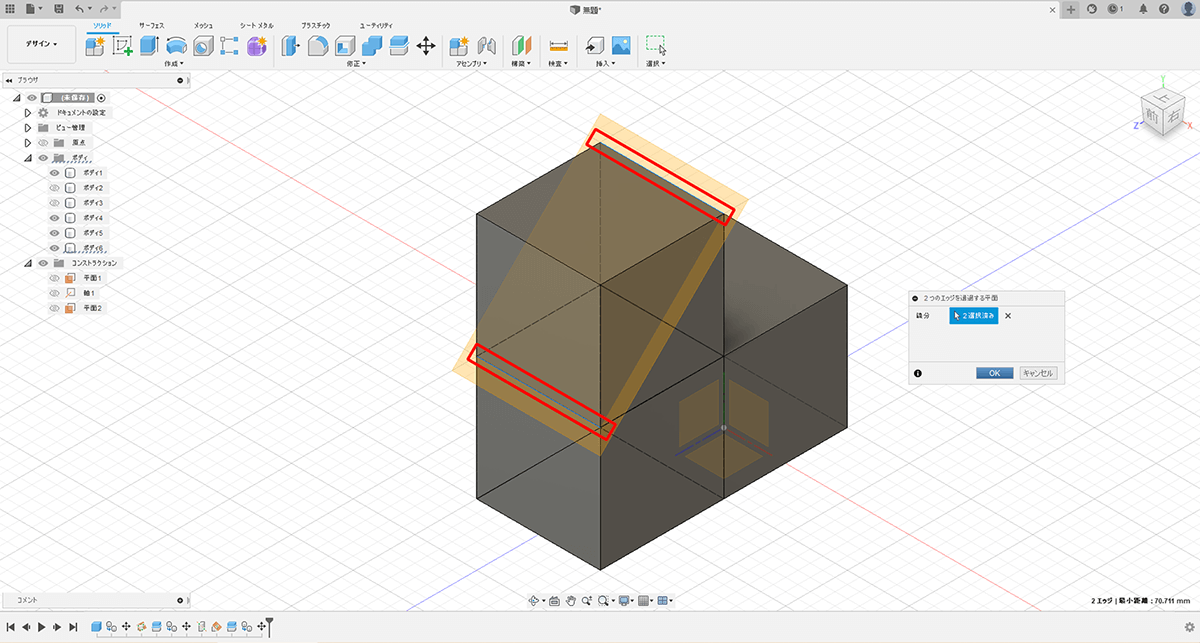1200x643 pixels.
Task: Click the キャンセル button
Action: coord(1038,373)
